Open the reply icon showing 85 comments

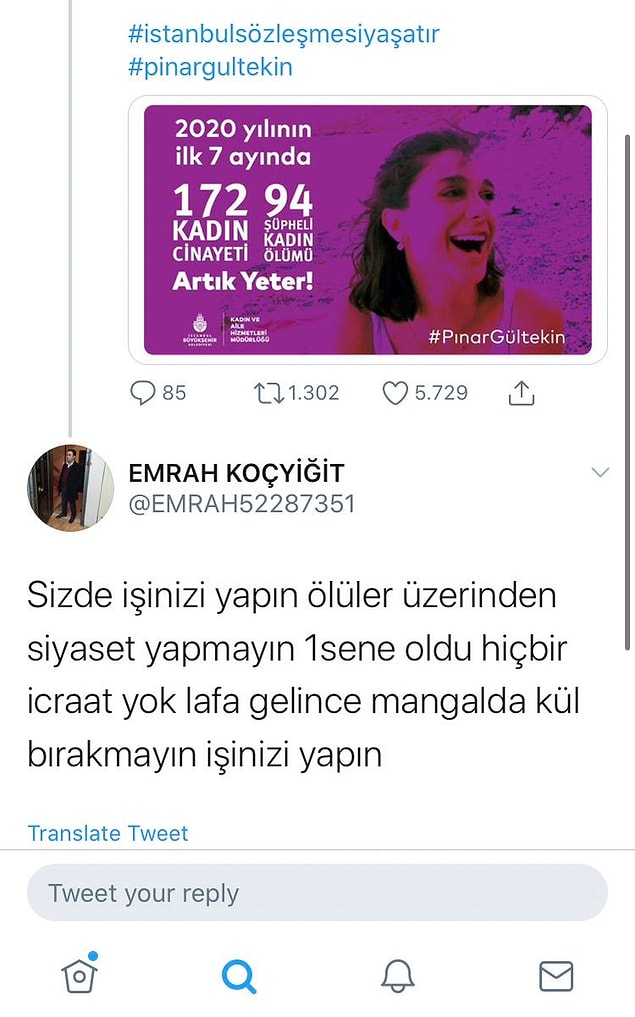coord(143,393)
